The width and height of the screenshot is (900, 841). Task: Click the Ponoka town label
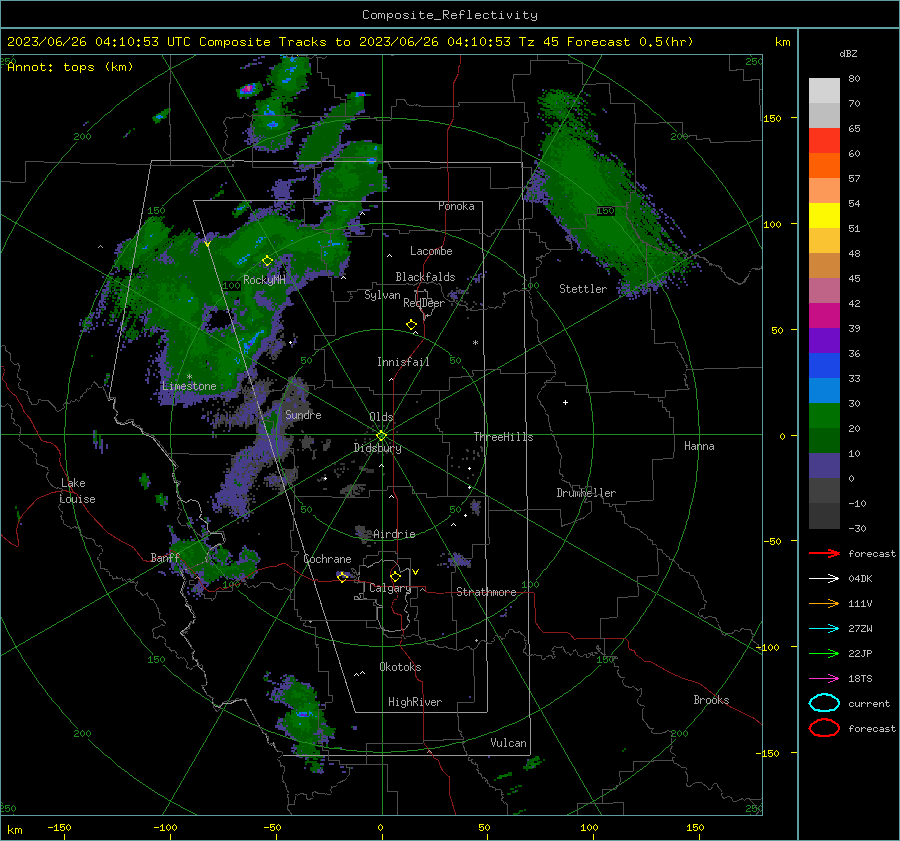pos(456,206)
